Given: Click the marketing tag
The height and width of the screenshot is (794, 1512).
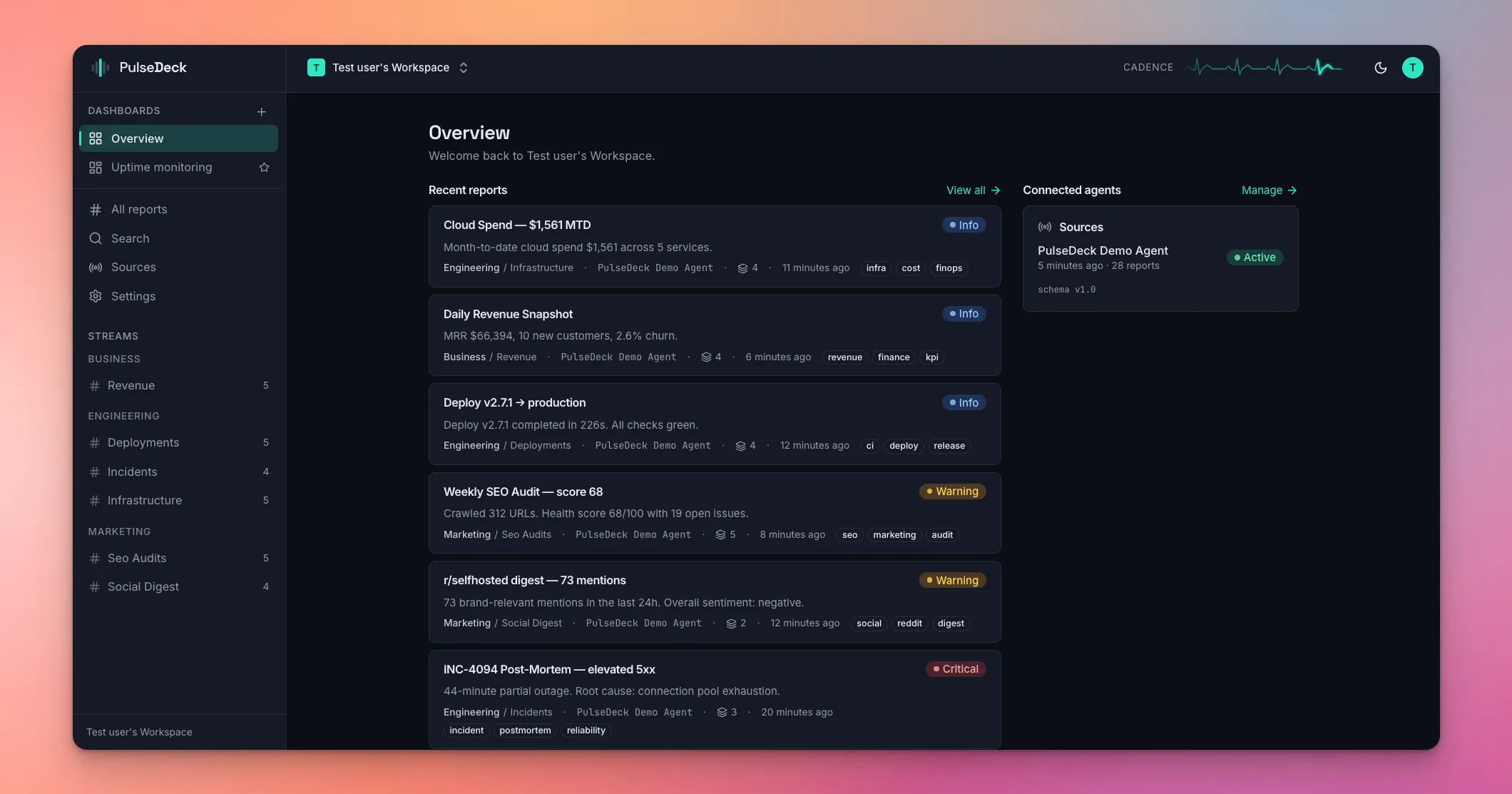Looking at the screenshot, I should (894, 535).
